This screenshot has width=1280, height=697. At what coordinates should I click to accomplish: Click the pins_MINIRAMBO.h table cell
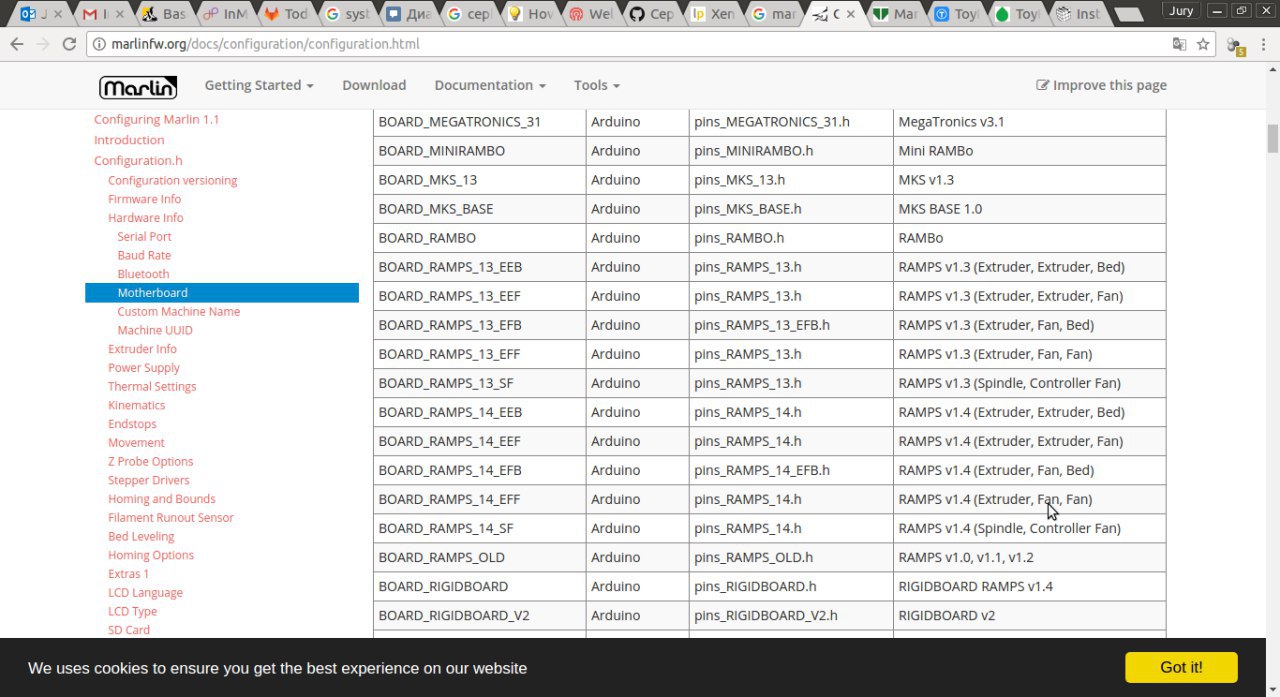(790, 151)
